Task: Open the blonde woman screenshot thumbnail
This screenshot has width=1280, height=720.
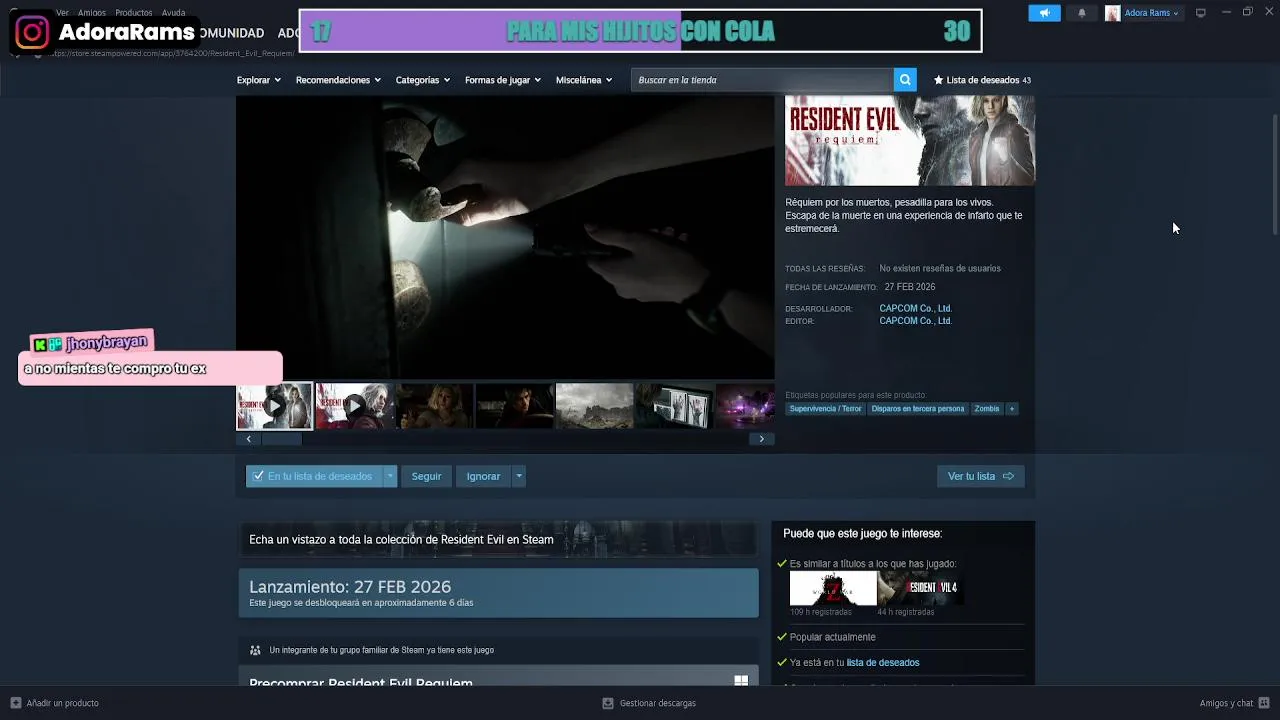Action: point(434,406)
